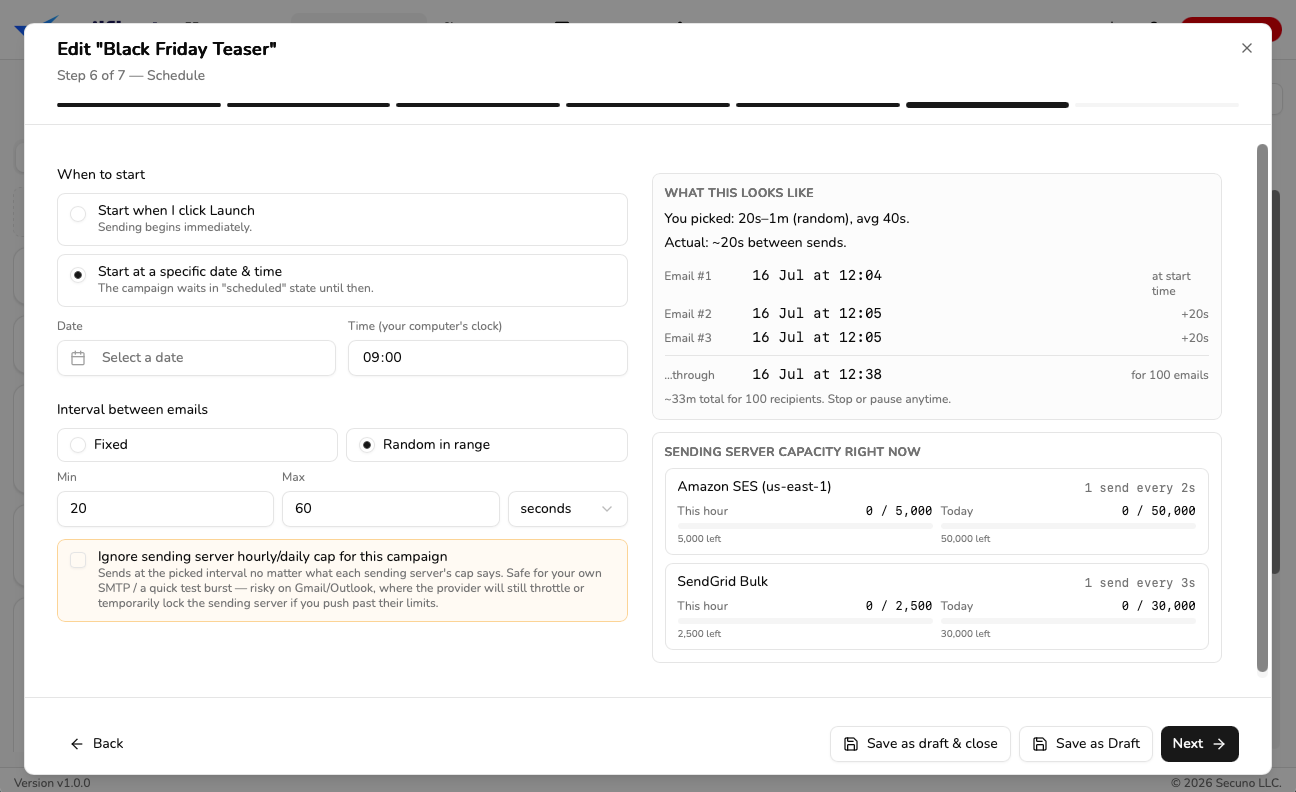This screenshot has width=1296, height=792.
Task: Go to the fourth step progress segment
Action: coord(648,105)
